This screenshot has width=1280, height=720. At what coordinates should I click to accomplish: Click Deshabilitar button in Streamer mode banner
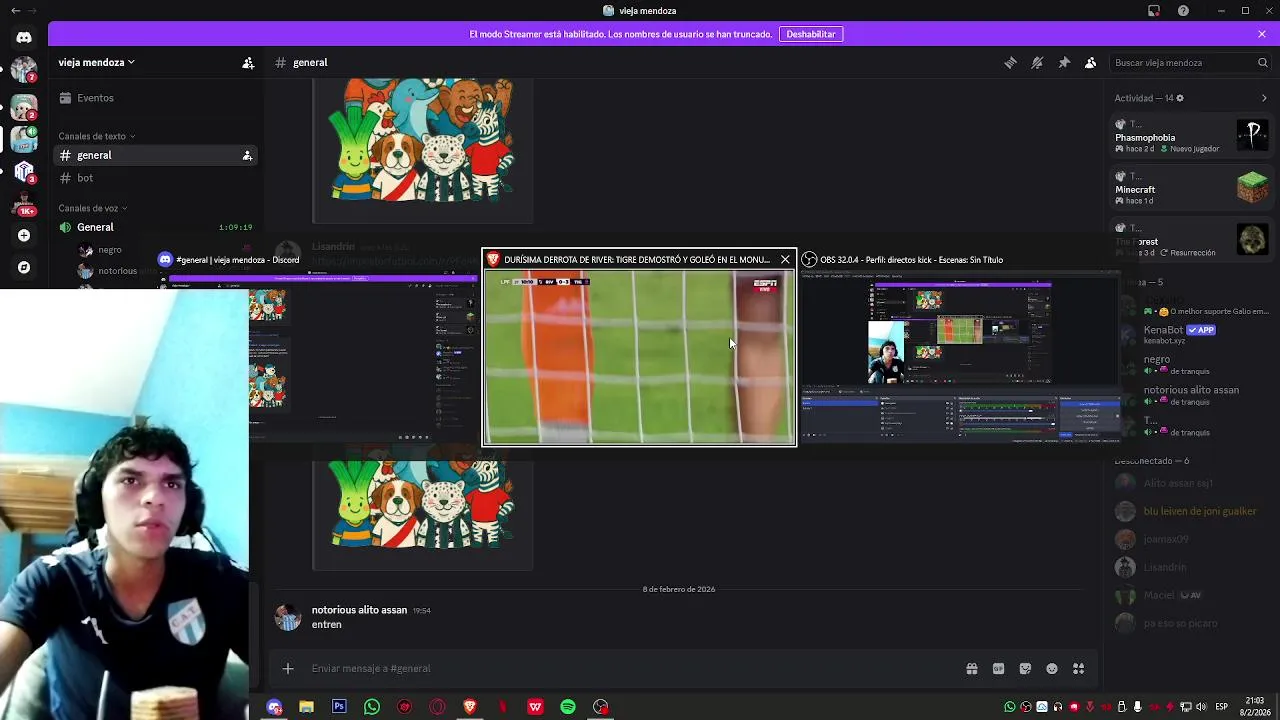[x=811, y=34]
